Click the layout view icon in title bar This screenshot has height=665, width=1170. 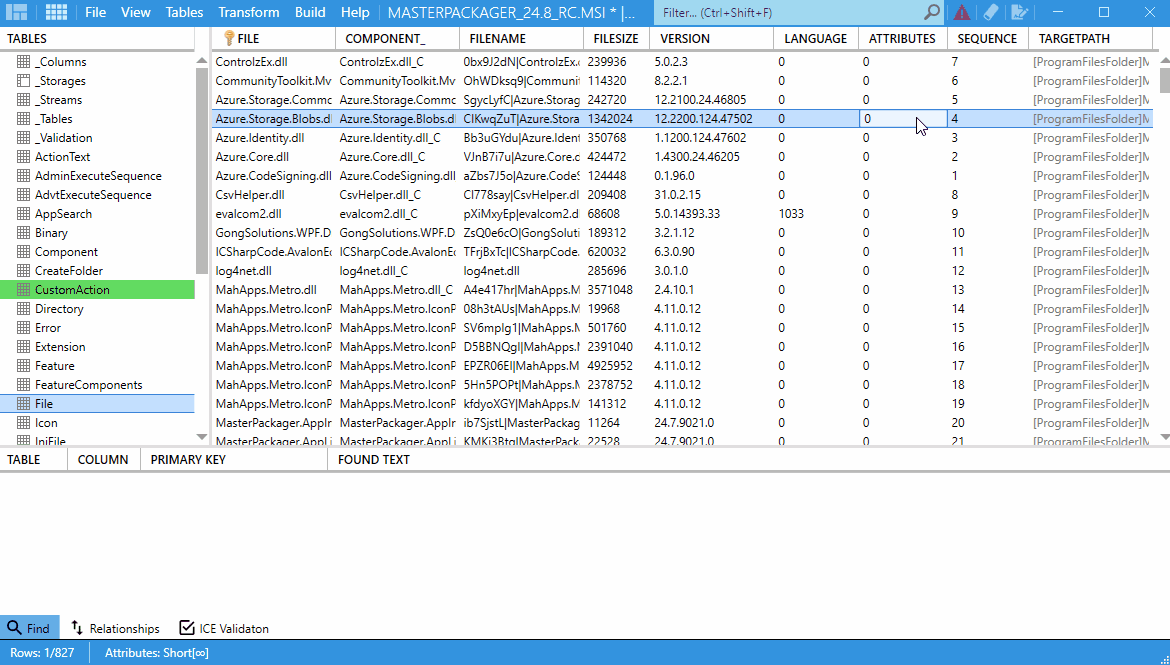(16, 12)
